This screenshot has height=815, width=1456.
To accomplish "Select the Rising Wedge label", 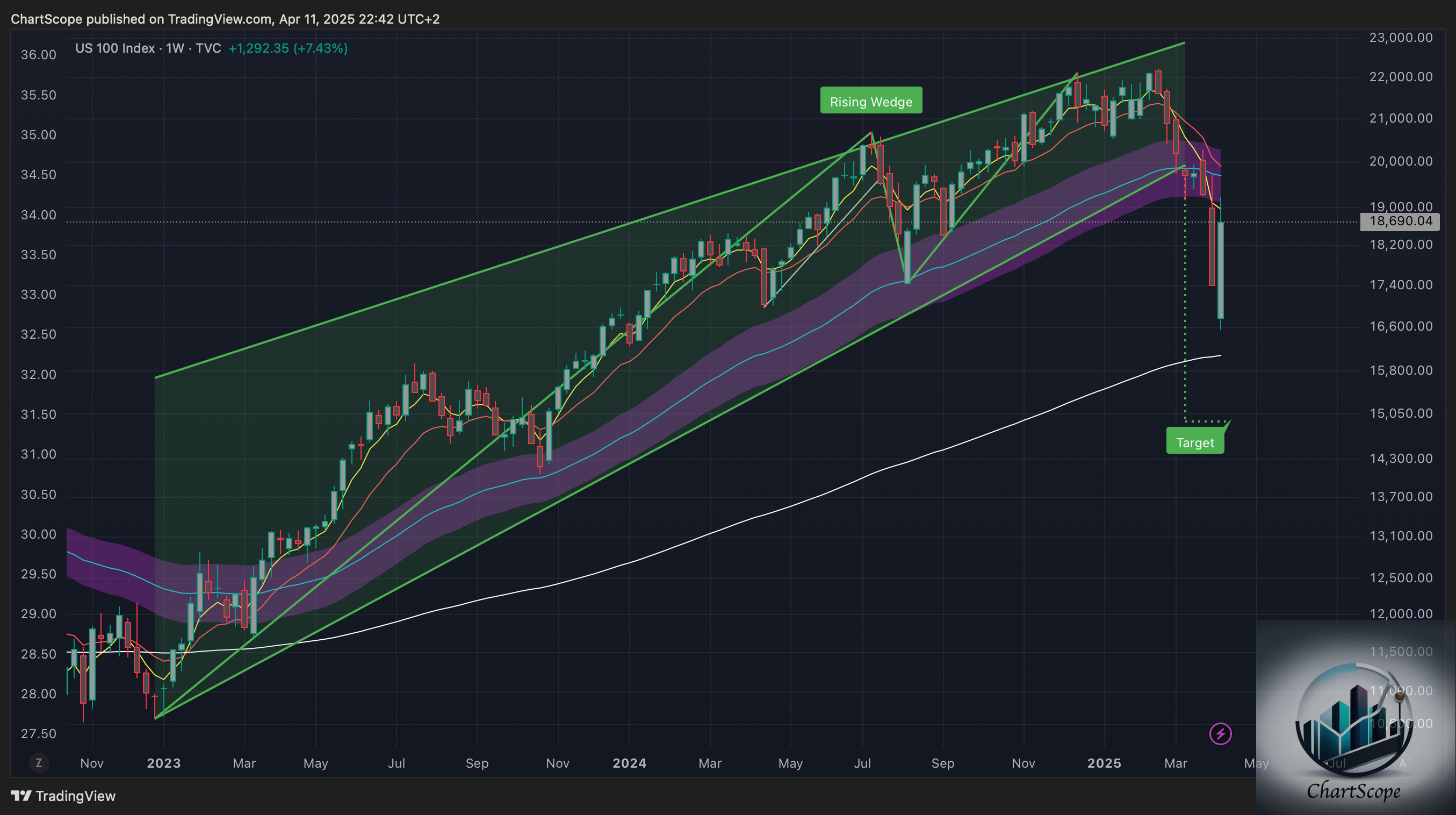I will tap(870, 101).
